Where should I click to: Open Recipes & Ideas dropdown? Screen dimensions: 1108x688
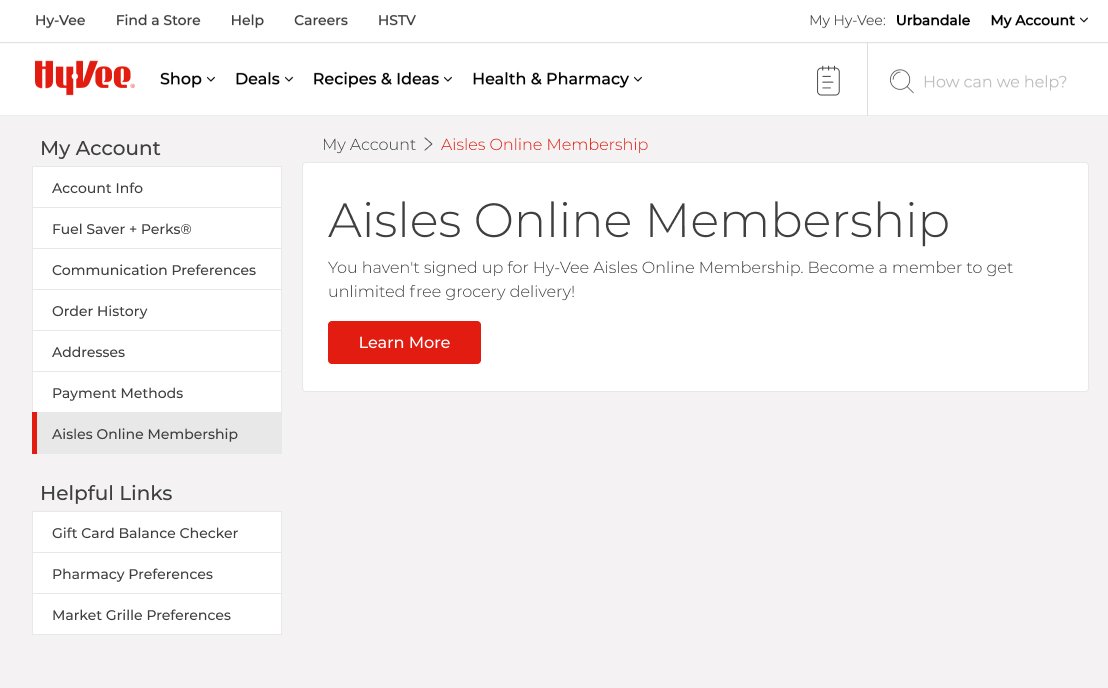(382, 79)
